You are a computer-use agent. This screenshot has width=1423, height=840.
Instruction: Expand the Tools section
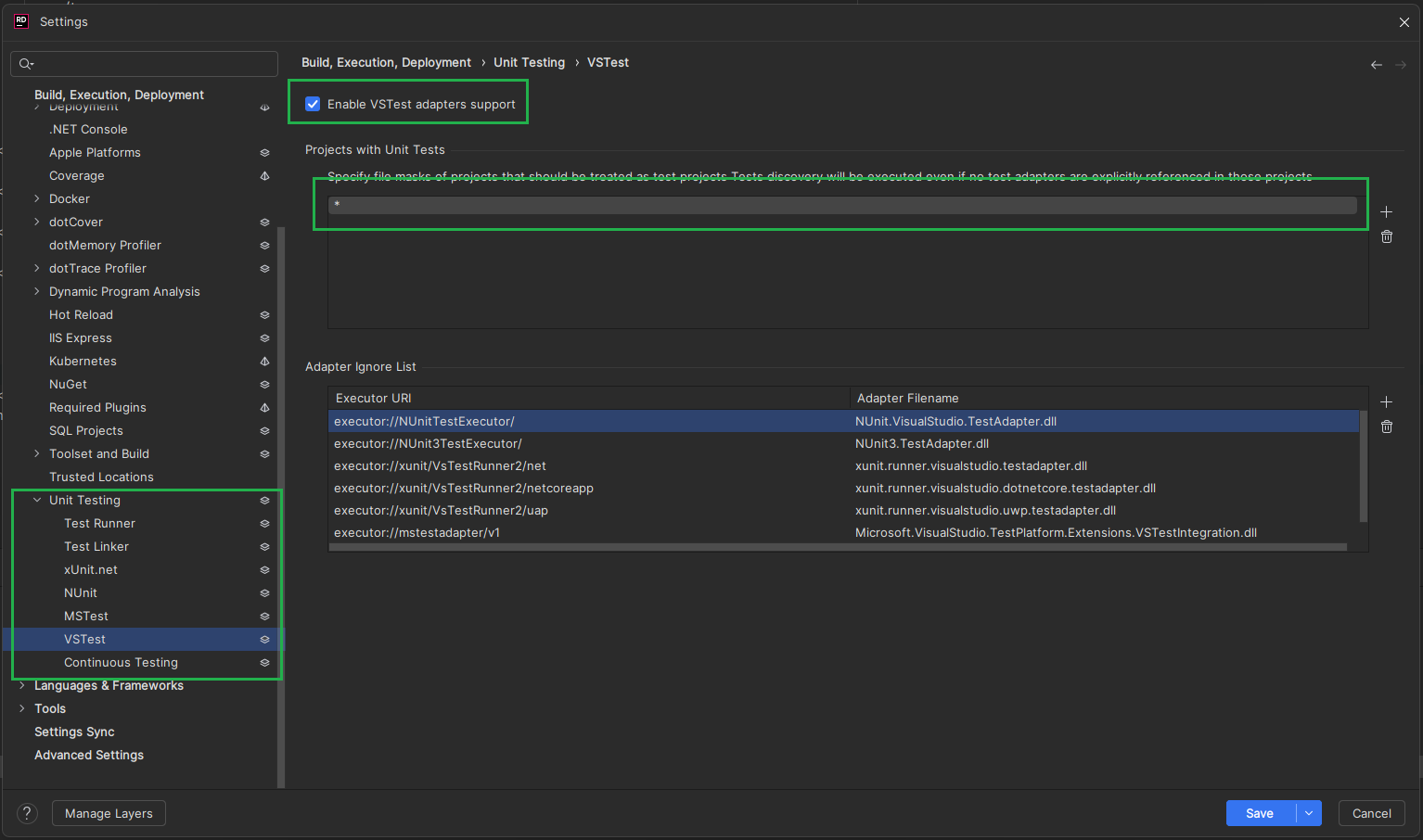click(21, 707)
